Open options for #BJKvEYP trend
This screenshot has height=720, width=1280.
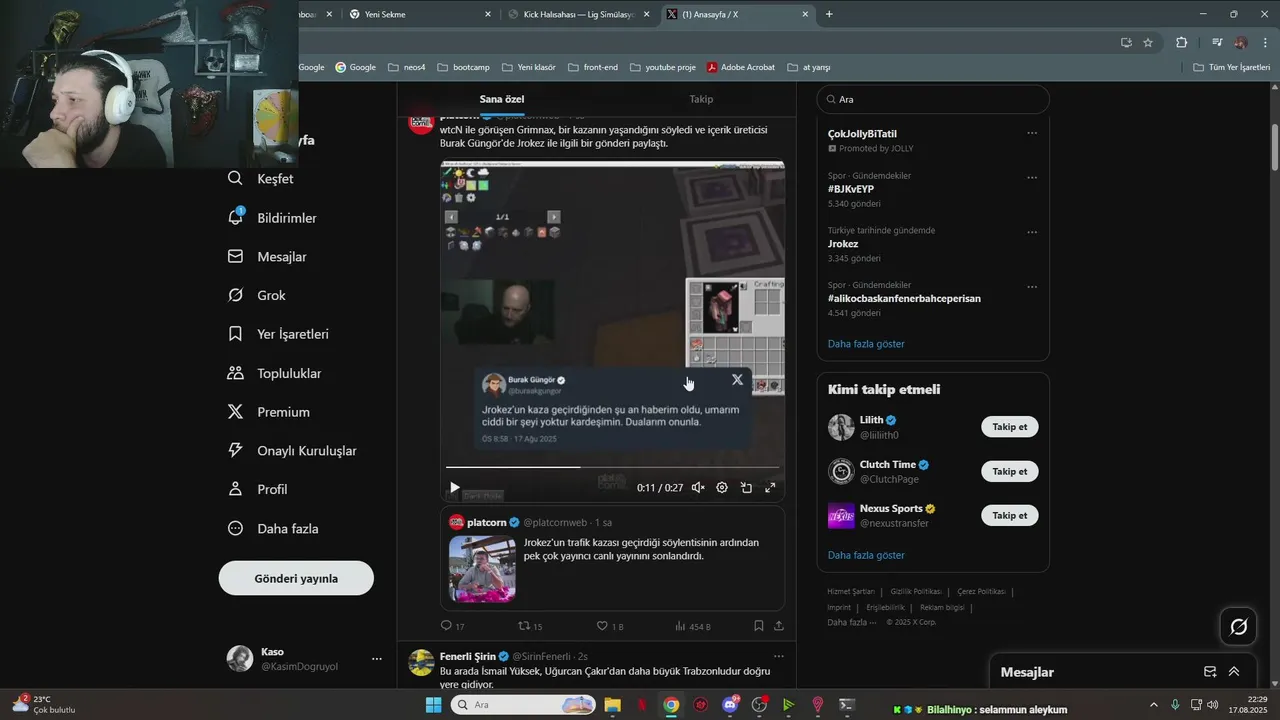1032,178
